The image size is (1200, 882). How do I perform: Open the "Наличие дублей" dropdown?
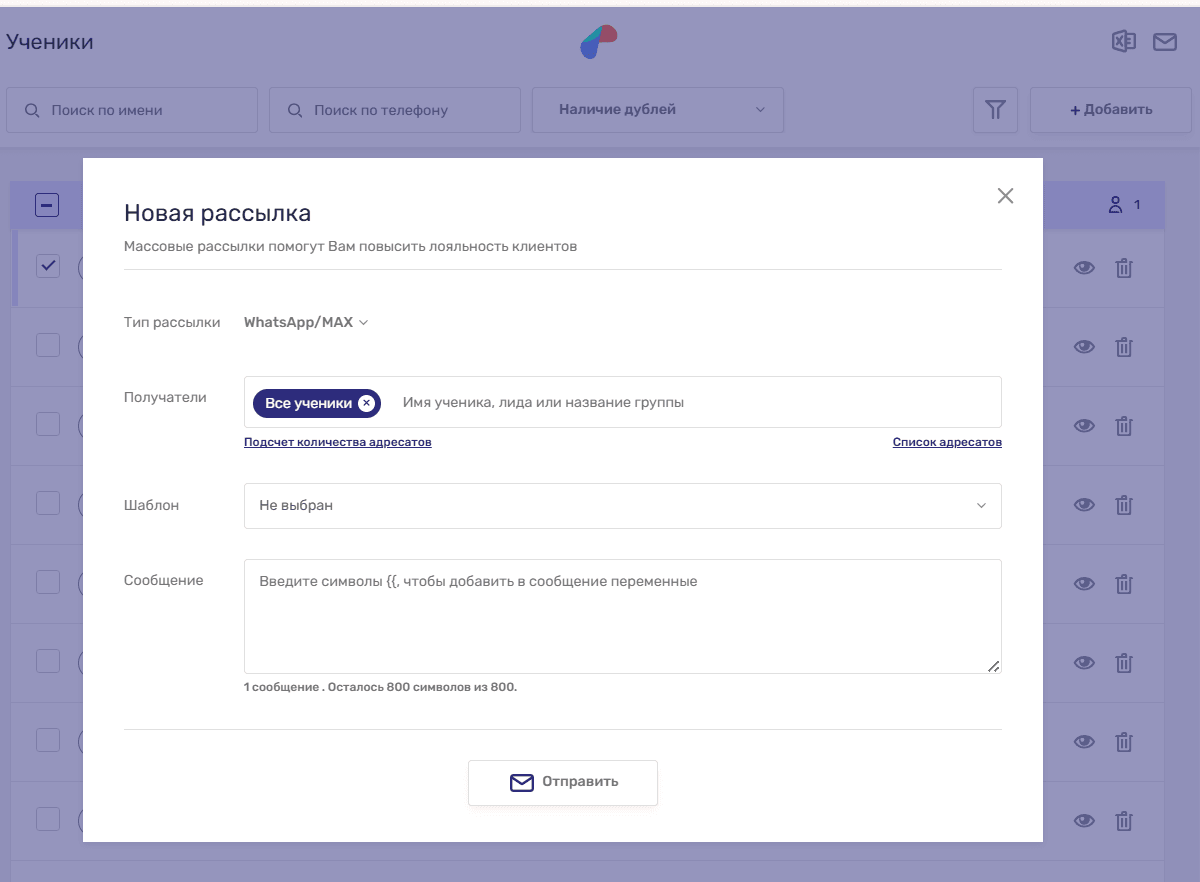pos(658,110)
